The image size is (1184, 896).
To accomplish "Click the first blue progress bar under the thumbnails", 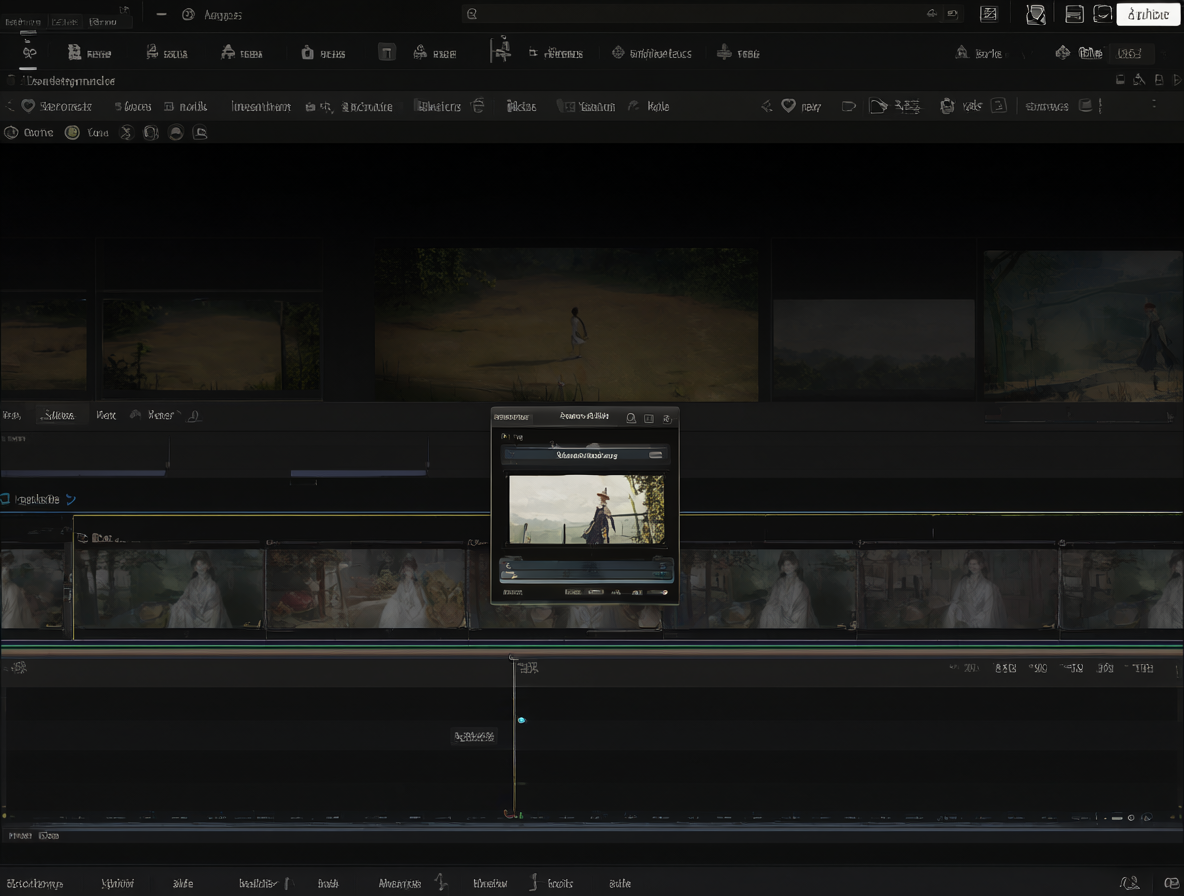I will pyautogui.click(x=83, y=473).
